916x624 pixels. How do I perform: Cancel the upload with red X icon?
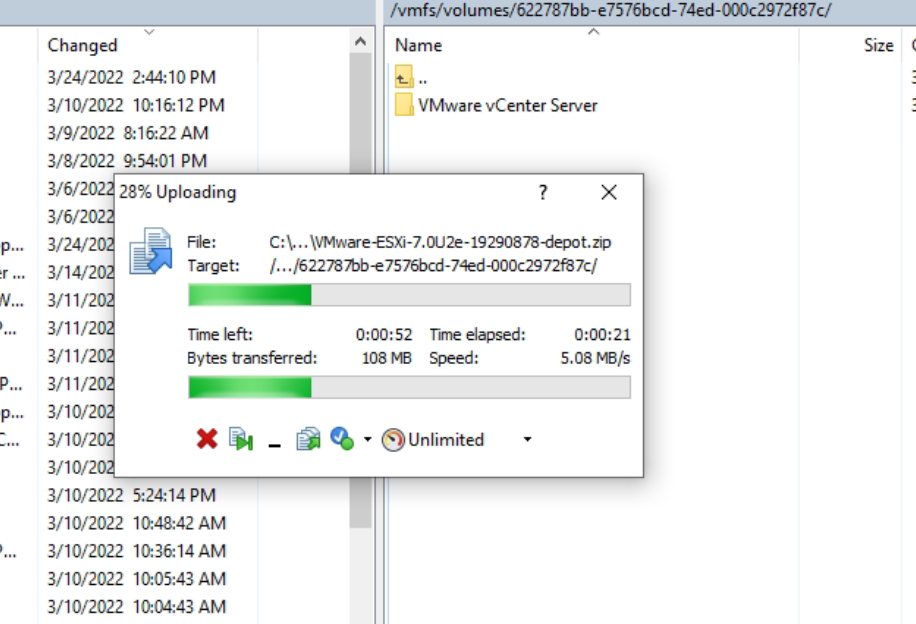pyautogui.click(x=207, y=439)
